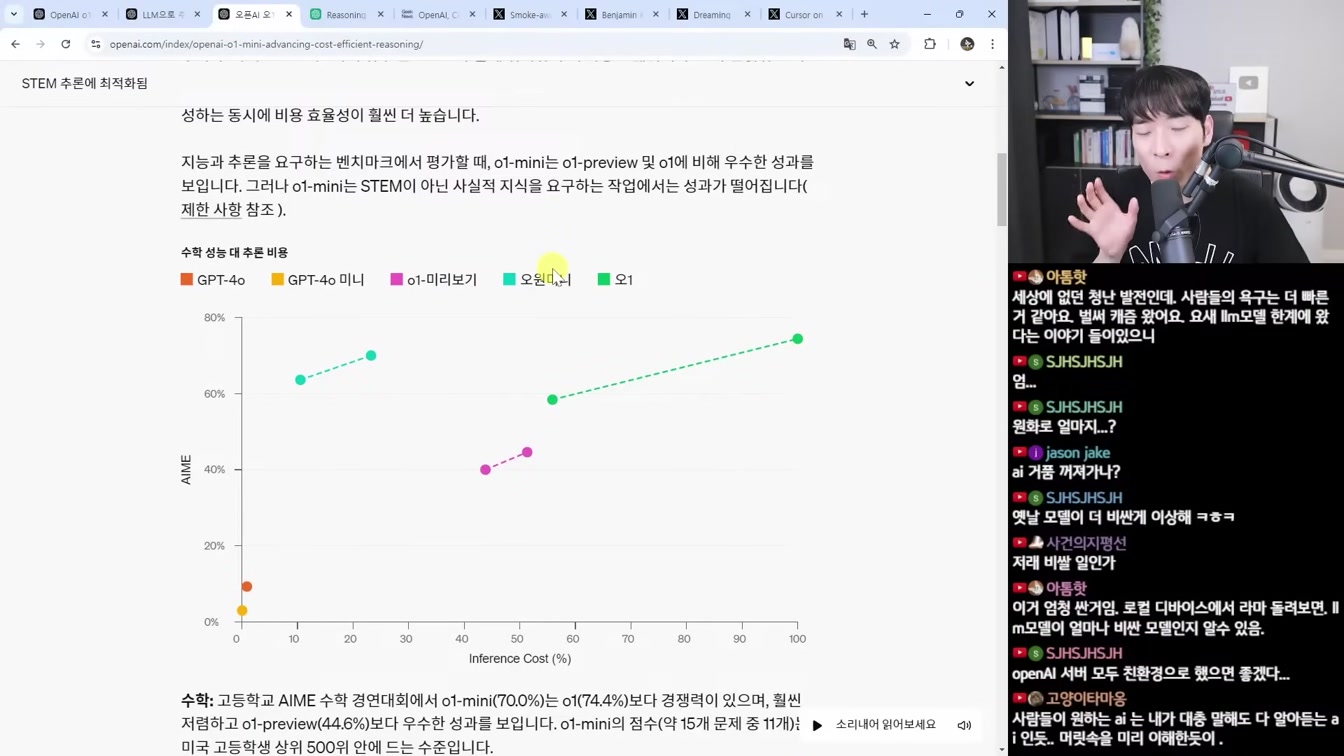Click the orange GPT-4o data point
This screenshot has width=1344, height=756.
tap(247, 587)
